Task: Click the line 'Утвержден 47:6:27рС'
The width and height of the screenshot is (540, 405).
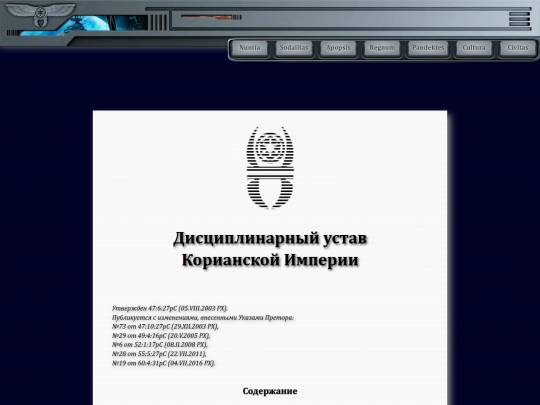Action: 170,308
